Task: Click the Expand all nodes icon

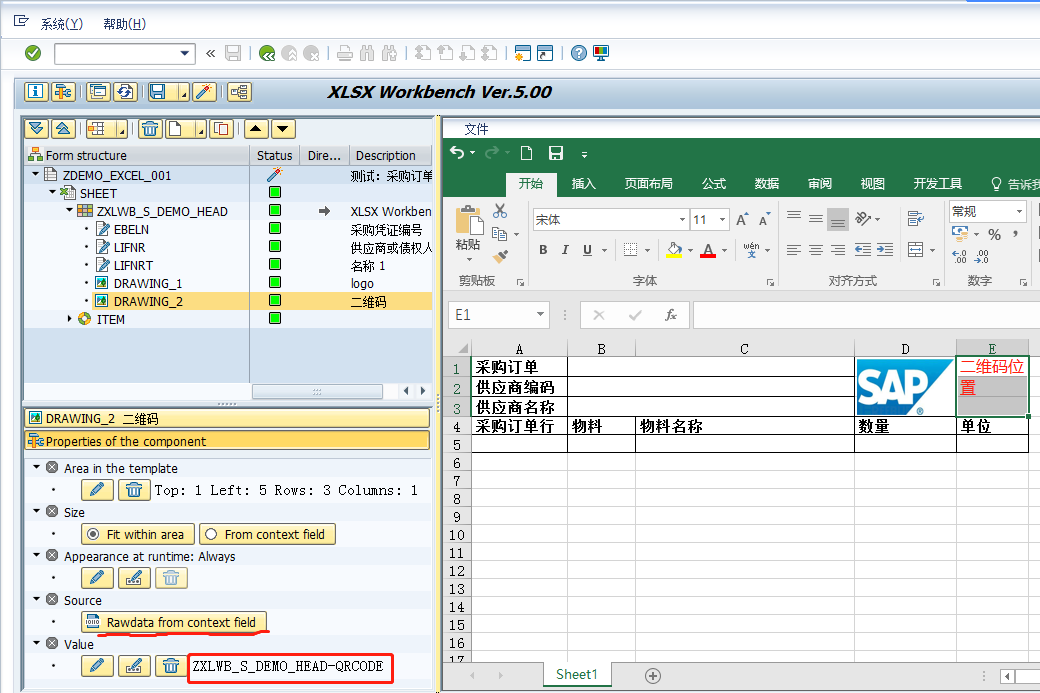Action: [x=36, y=129]
